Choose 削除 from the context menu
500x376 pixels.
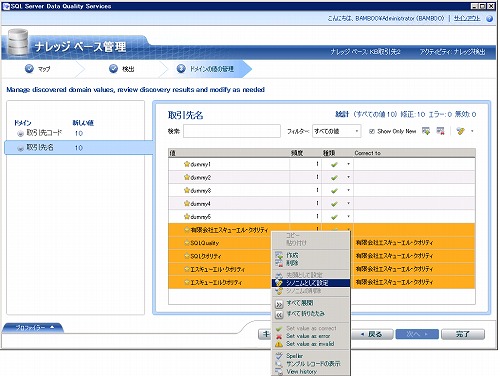tap(311, 263)
